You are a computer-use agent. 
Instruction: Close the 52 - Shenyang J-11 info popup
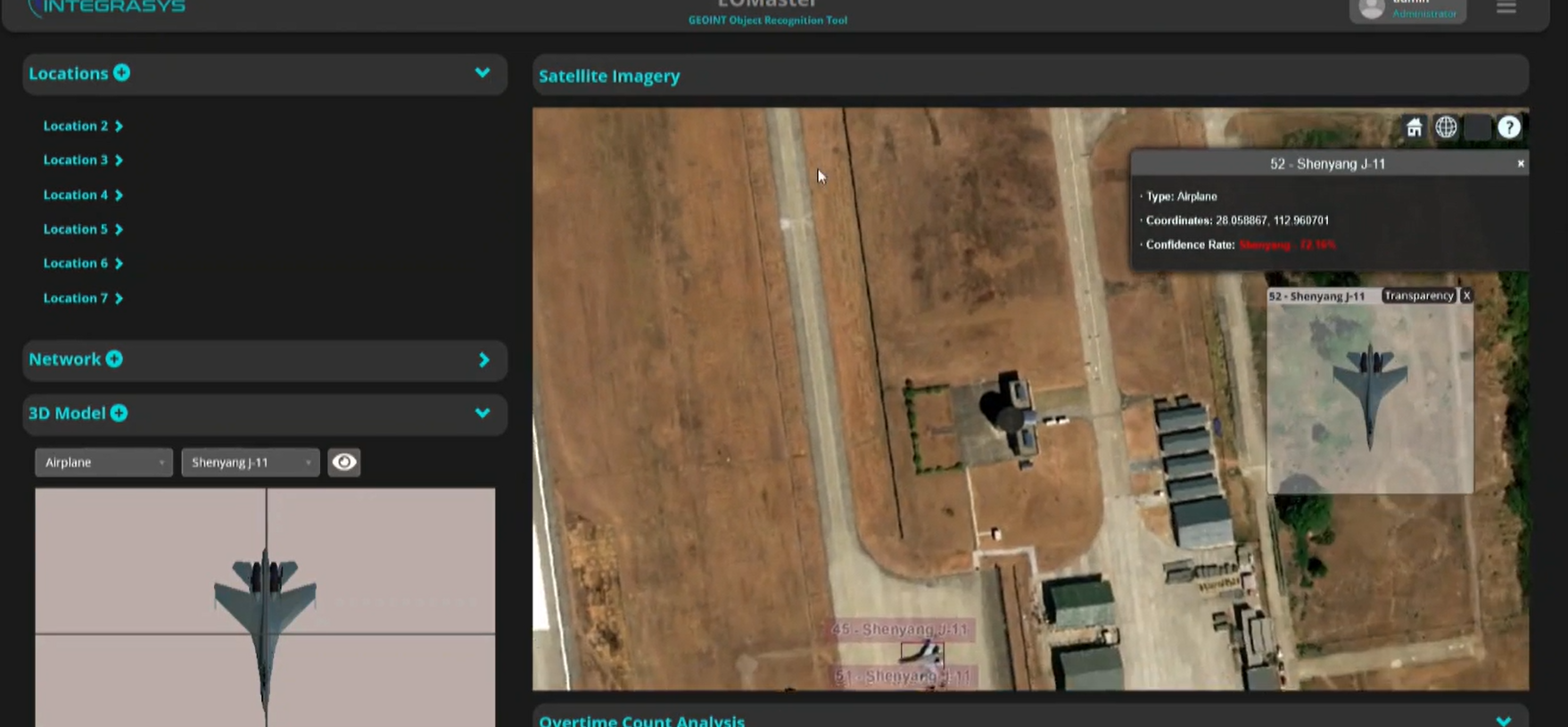tap(1521, 163)
